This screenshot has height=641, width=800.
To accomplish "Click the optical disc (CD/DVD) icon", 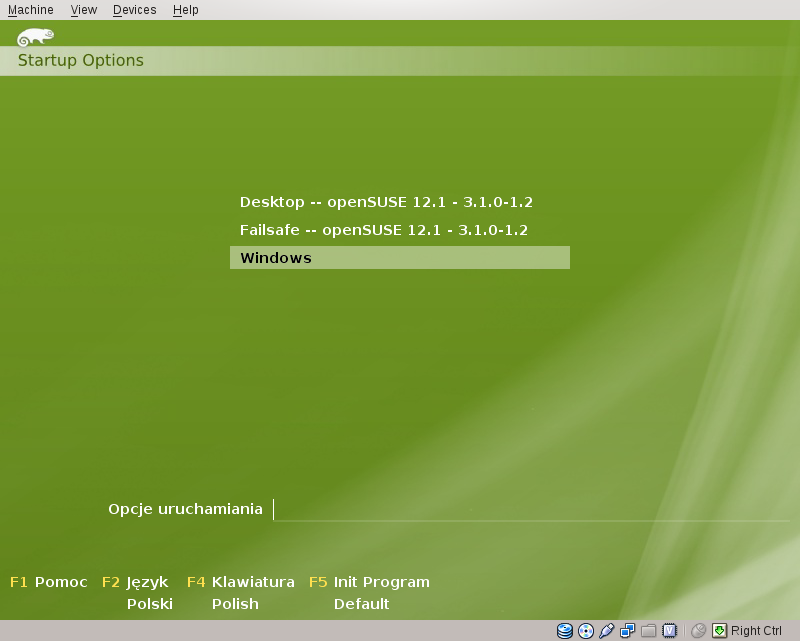I will pyautogui.click(x=586, y=631).
